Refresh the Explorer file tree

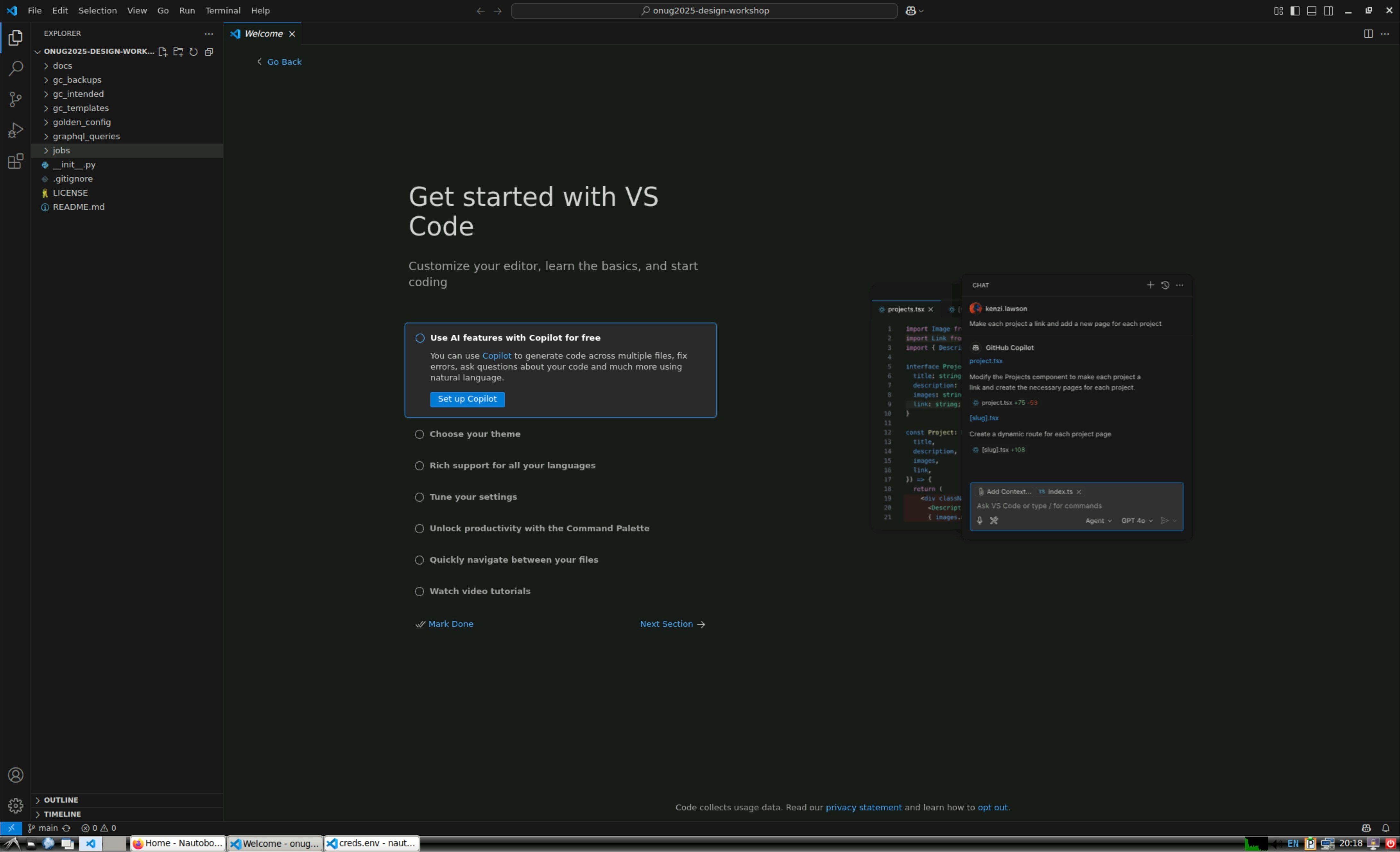[193, 52]
